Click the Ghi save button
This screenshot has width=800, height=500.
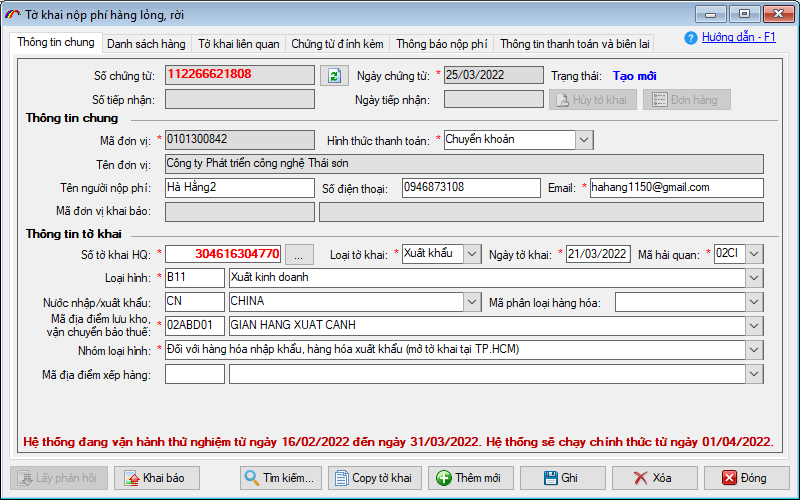click(563, 478)
